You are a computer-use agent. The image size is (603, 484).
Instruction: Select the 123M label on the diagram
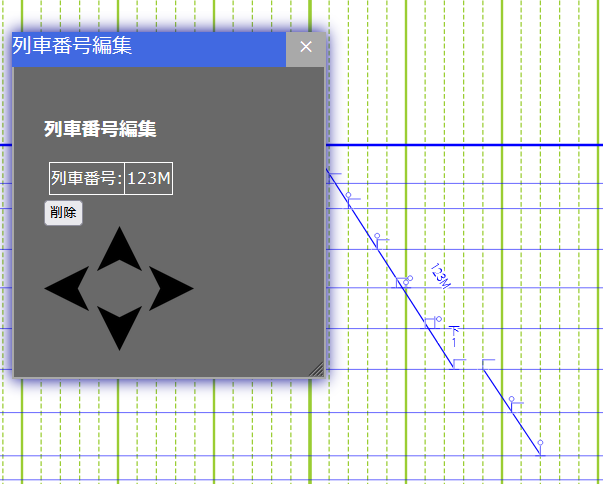(x=440, y=276)
